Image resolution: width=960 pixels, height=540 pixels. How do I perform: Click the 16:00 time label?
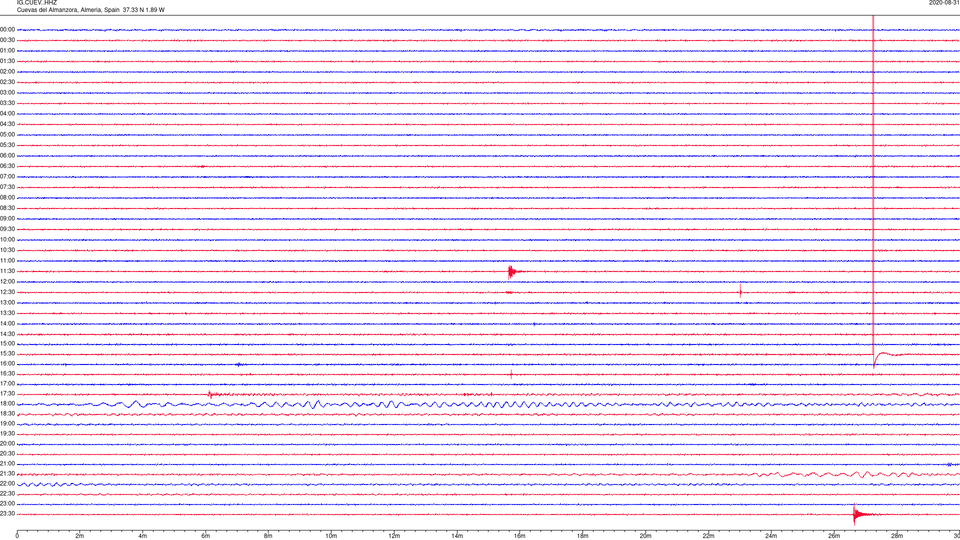click(x=7, y=364)
